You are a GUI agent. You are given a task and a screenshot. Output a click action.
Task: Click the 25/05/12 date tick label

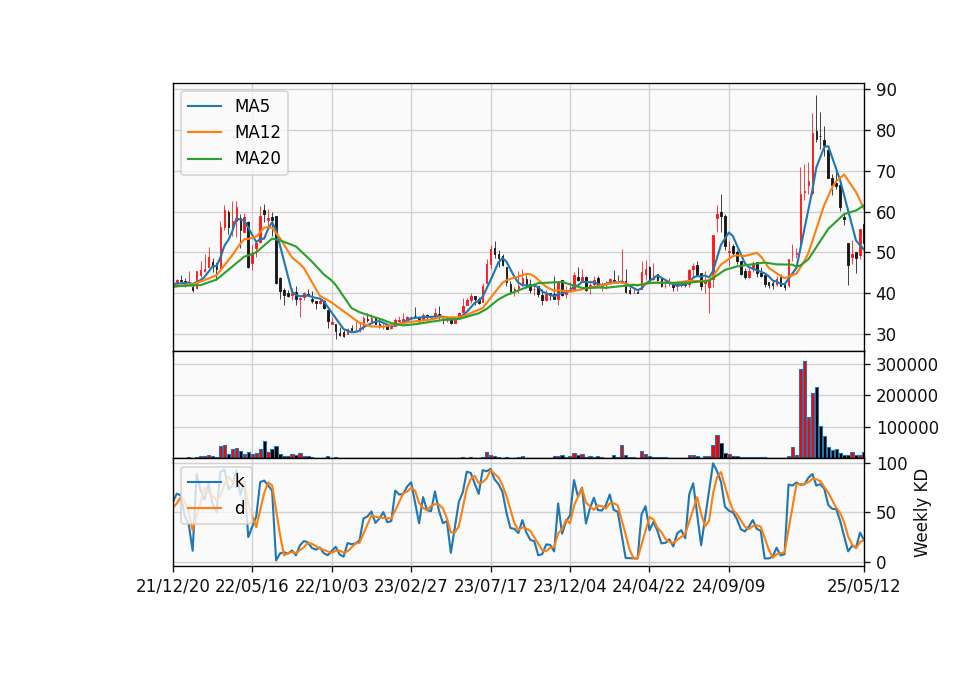[x=864, y=586]
